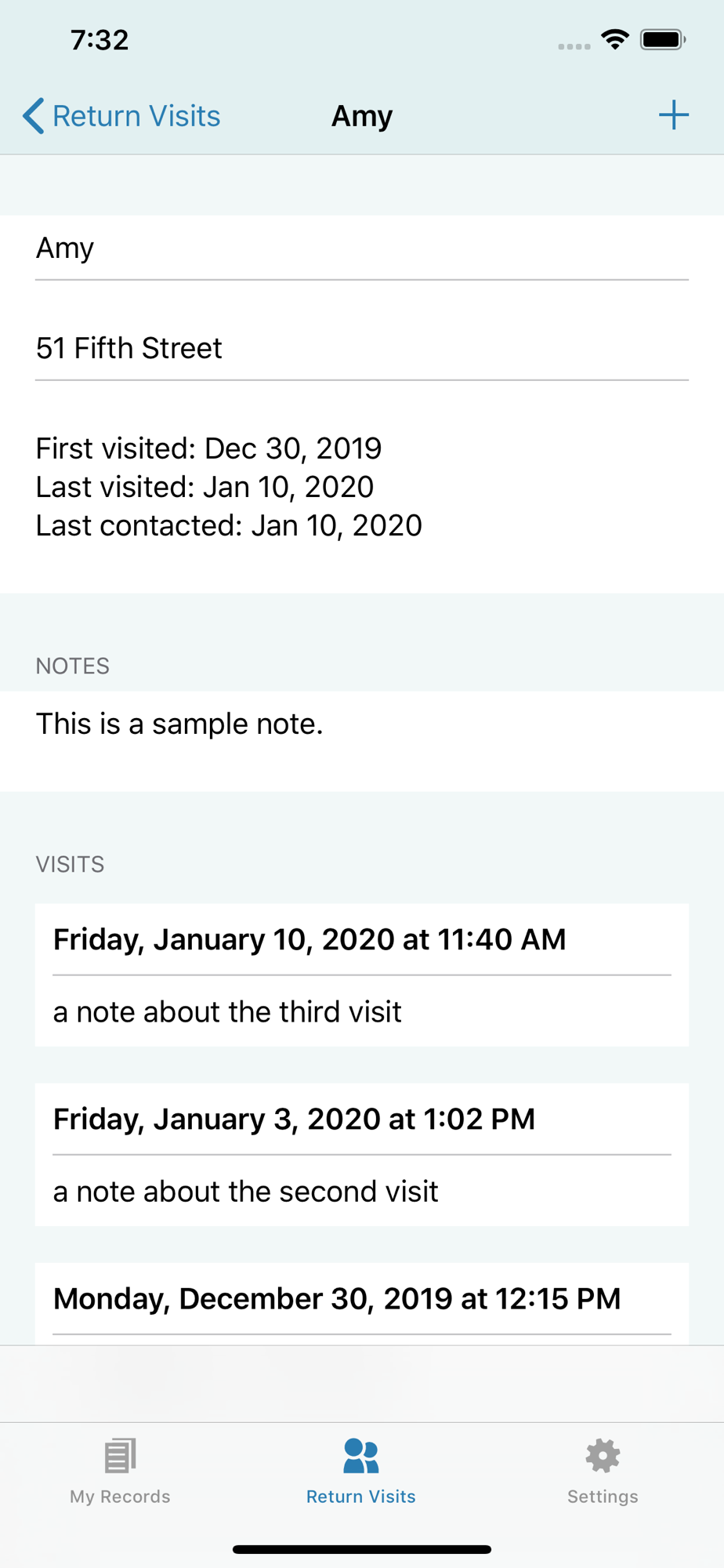
Task: Tap the Return Visits people icon
Action: click(x=361, y=1455)
